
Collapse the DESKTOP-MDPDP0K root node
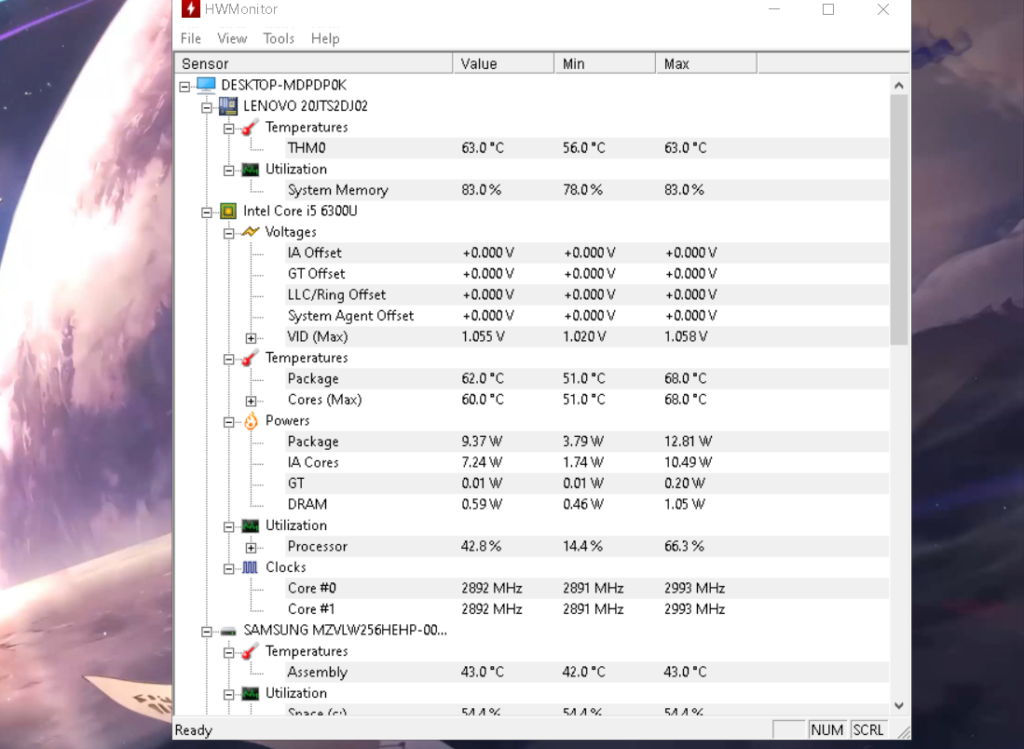coord(185,86)
